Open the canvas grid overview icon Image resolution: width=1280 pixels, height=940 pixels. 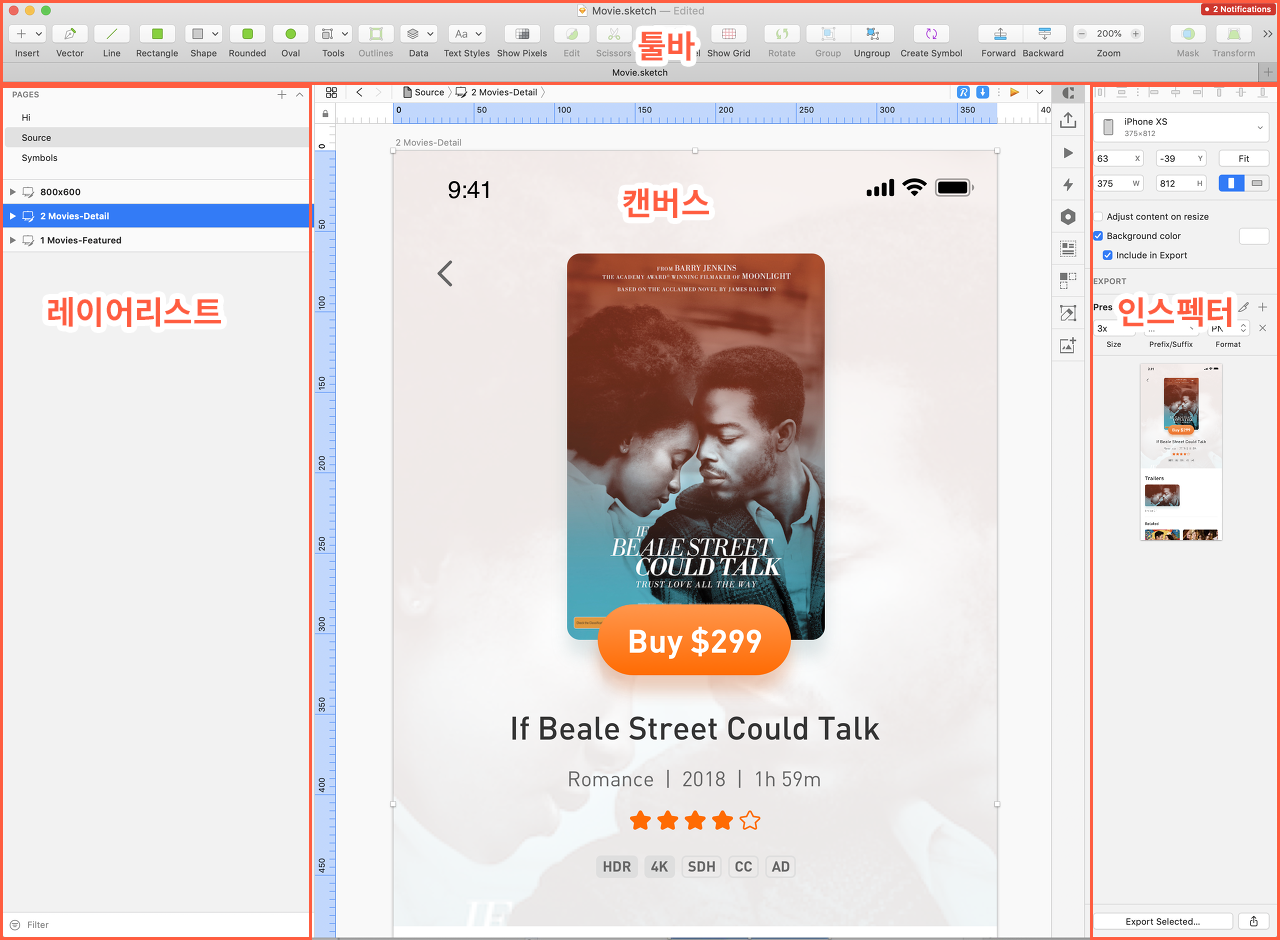pyautogui.click(x=331, y=92)
